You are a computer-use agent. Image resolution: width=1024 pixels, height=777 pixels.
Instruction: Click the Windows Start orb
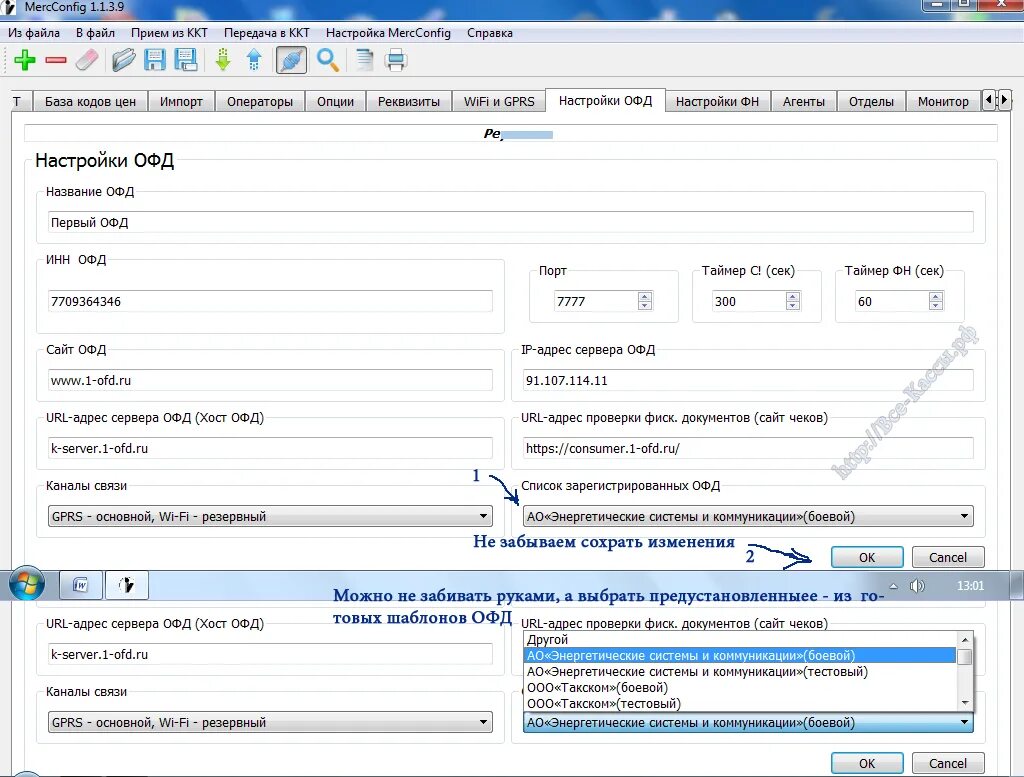[27, 584]
